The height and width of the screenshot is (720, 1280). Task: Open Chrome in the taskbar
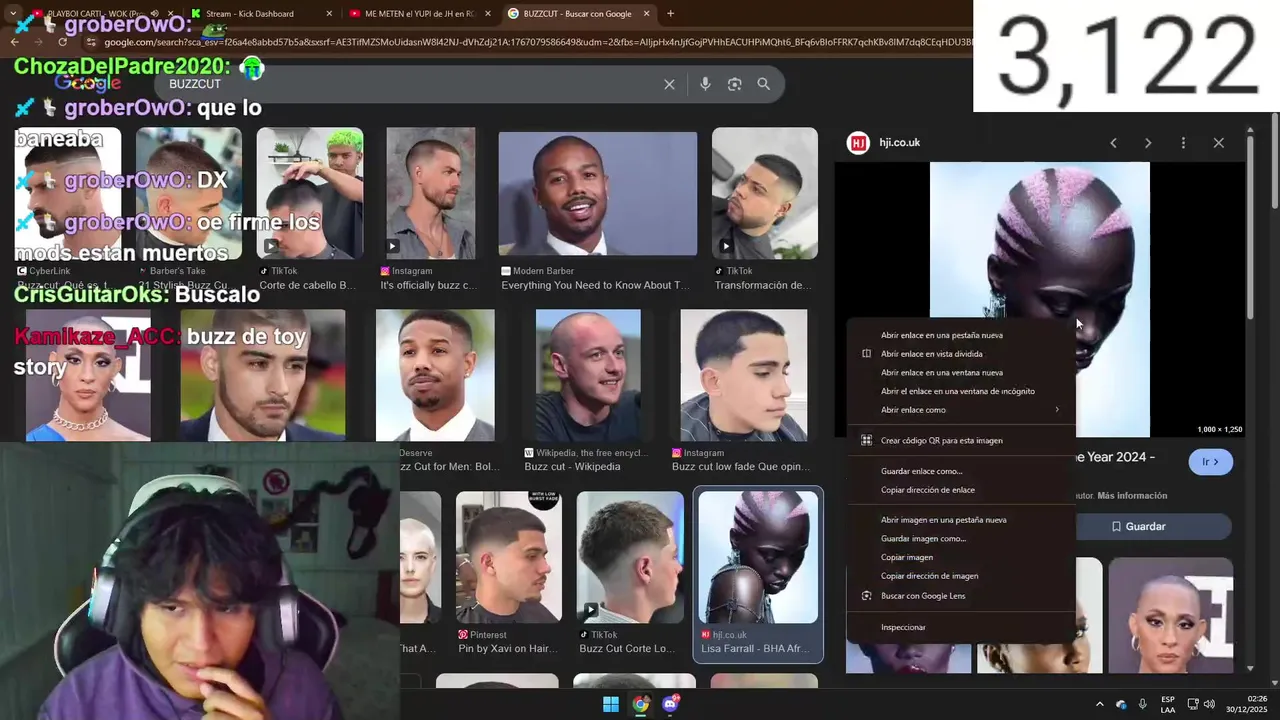pyautogui.click(x=640, y=704)
